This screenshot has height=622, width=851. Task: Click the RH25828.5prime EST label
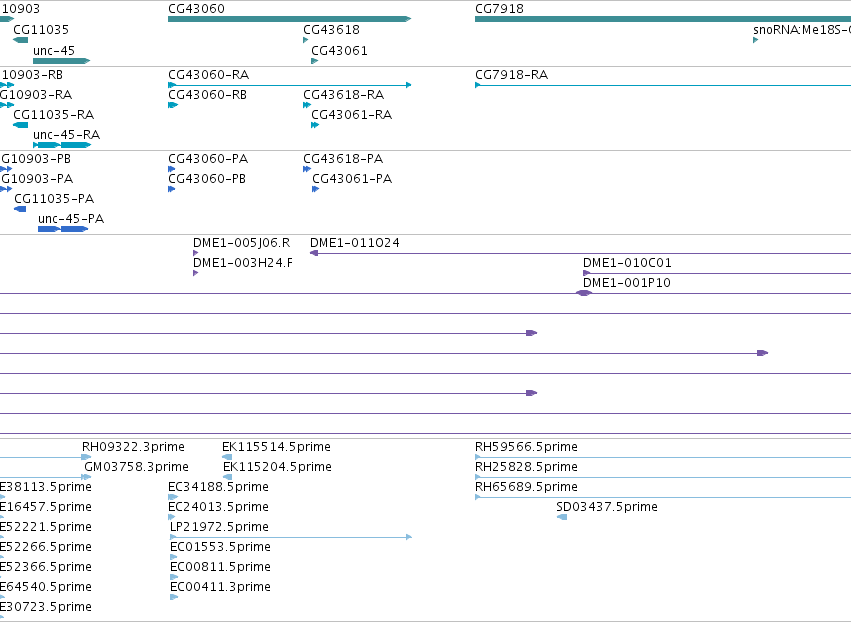pos(526,467)
